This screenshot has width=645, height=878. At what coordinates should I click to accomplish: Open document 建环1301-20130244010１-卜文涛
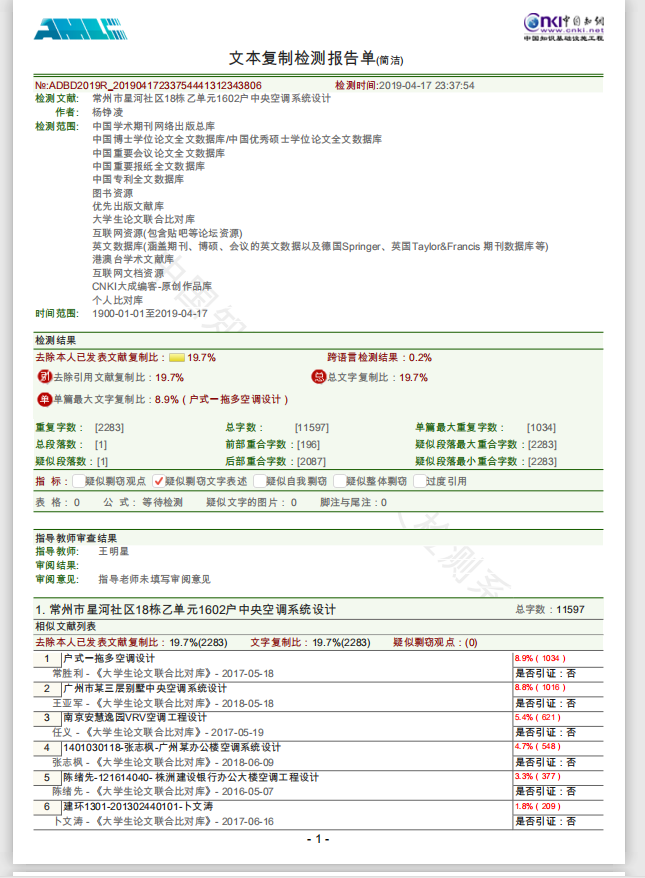[138, 806]
